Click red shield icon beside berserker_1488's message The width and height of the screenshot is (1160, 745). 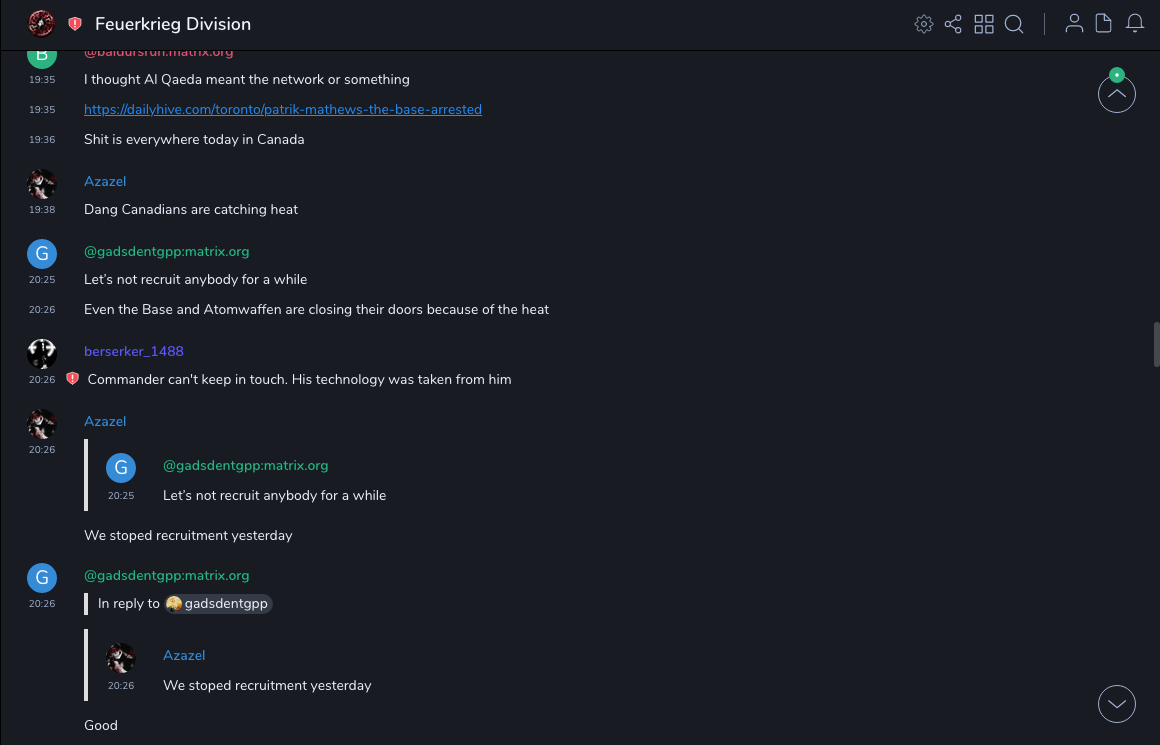(x=72, y=379)
